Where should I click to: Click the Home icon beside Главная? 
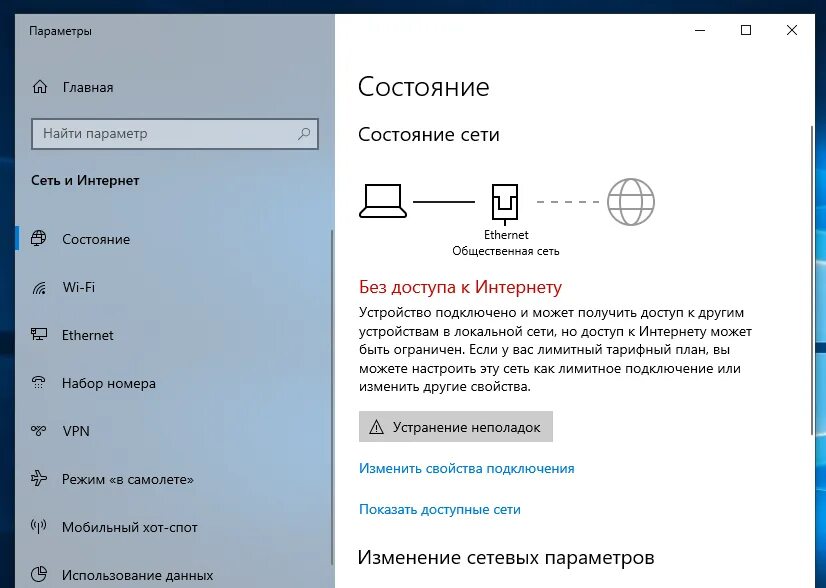point(40,87)
